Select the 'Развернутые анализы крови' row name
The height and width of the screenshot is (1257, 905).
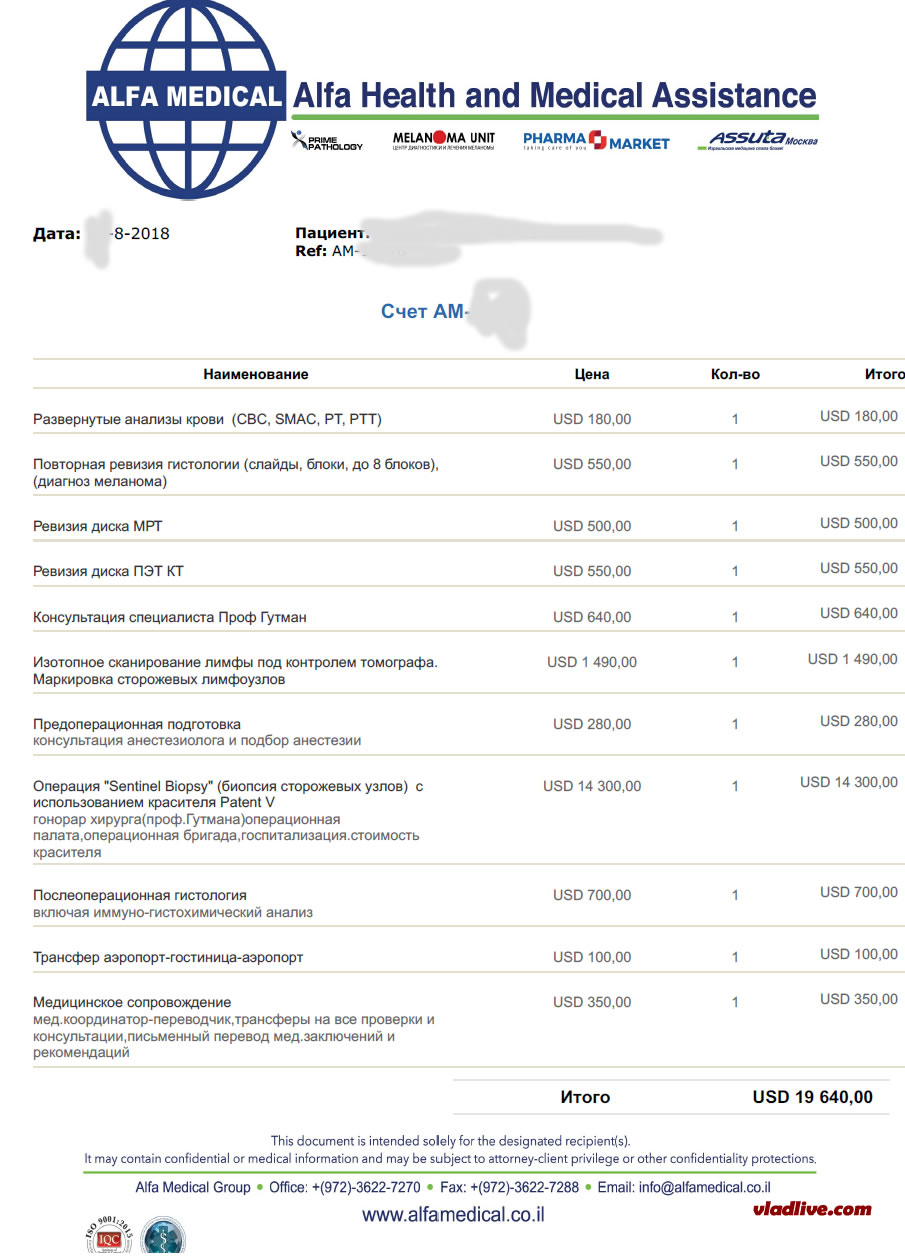tap(207, 419)
